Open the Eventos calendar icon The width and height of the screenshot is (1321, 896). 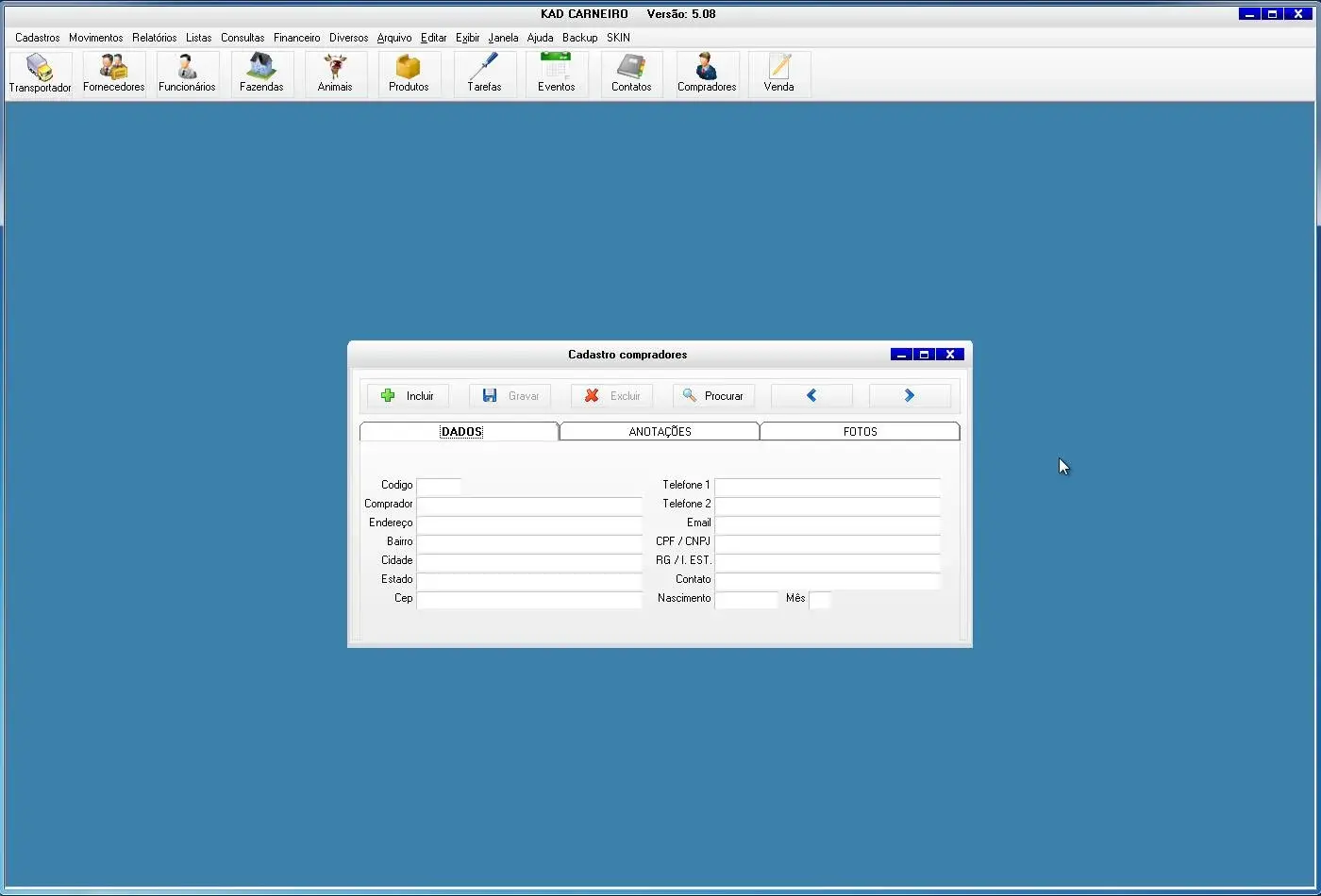[557, 74]
